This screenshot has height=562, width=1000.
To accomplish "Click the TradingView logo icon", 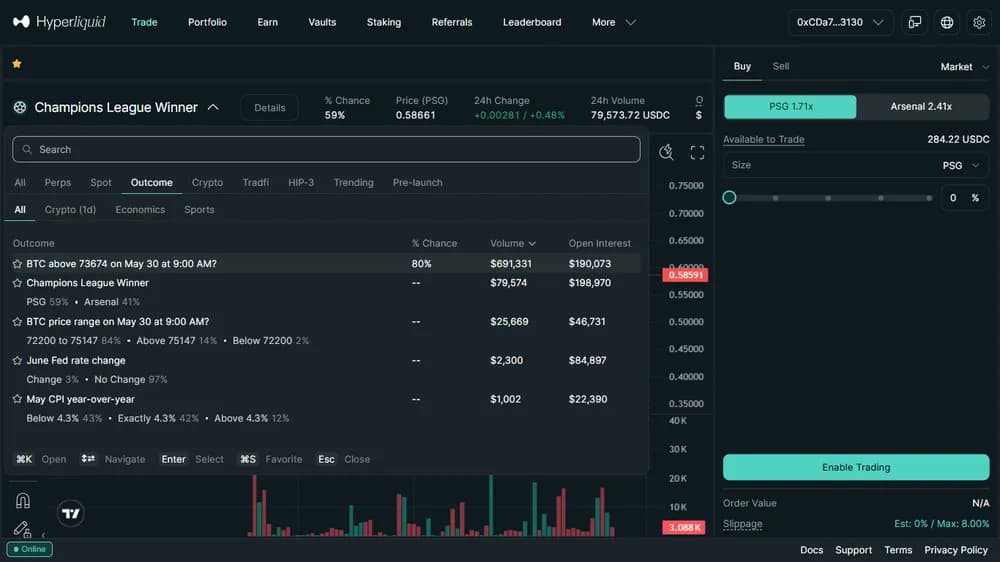I will tap(71, 513).
